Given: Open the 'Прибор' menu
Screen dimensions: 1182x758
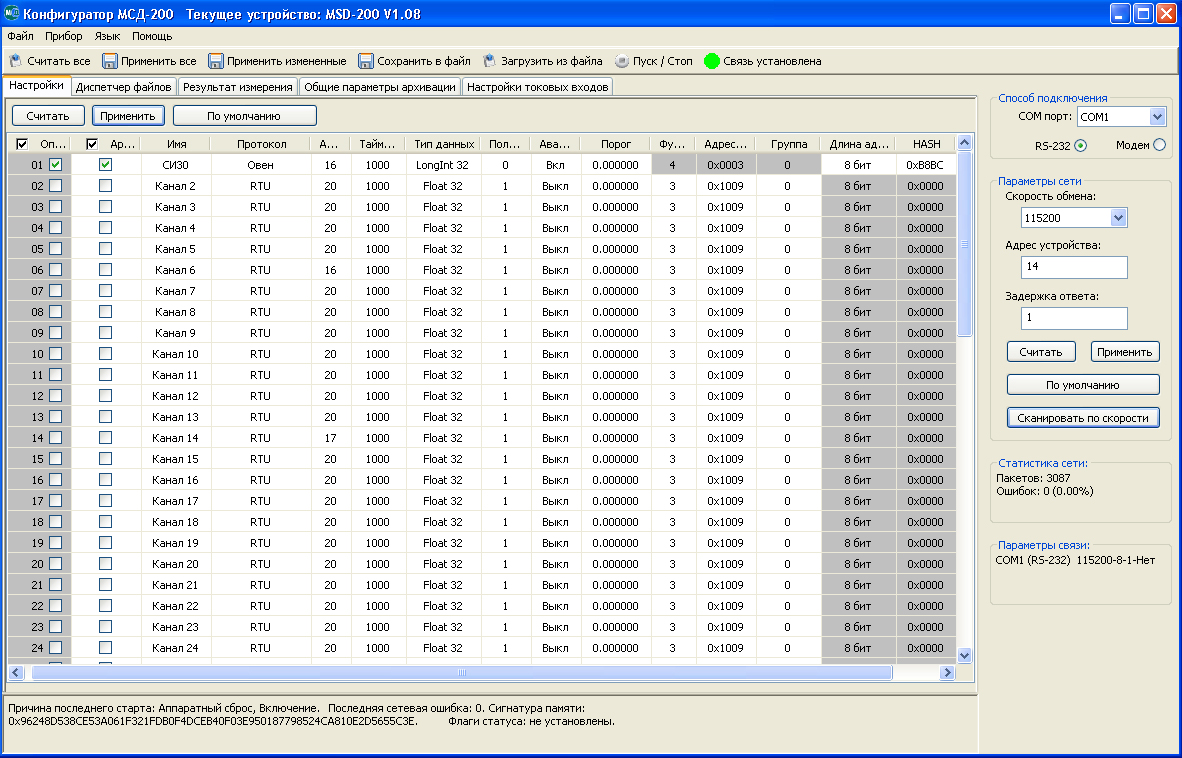Looking at the screenshot, I should (64, 36).
